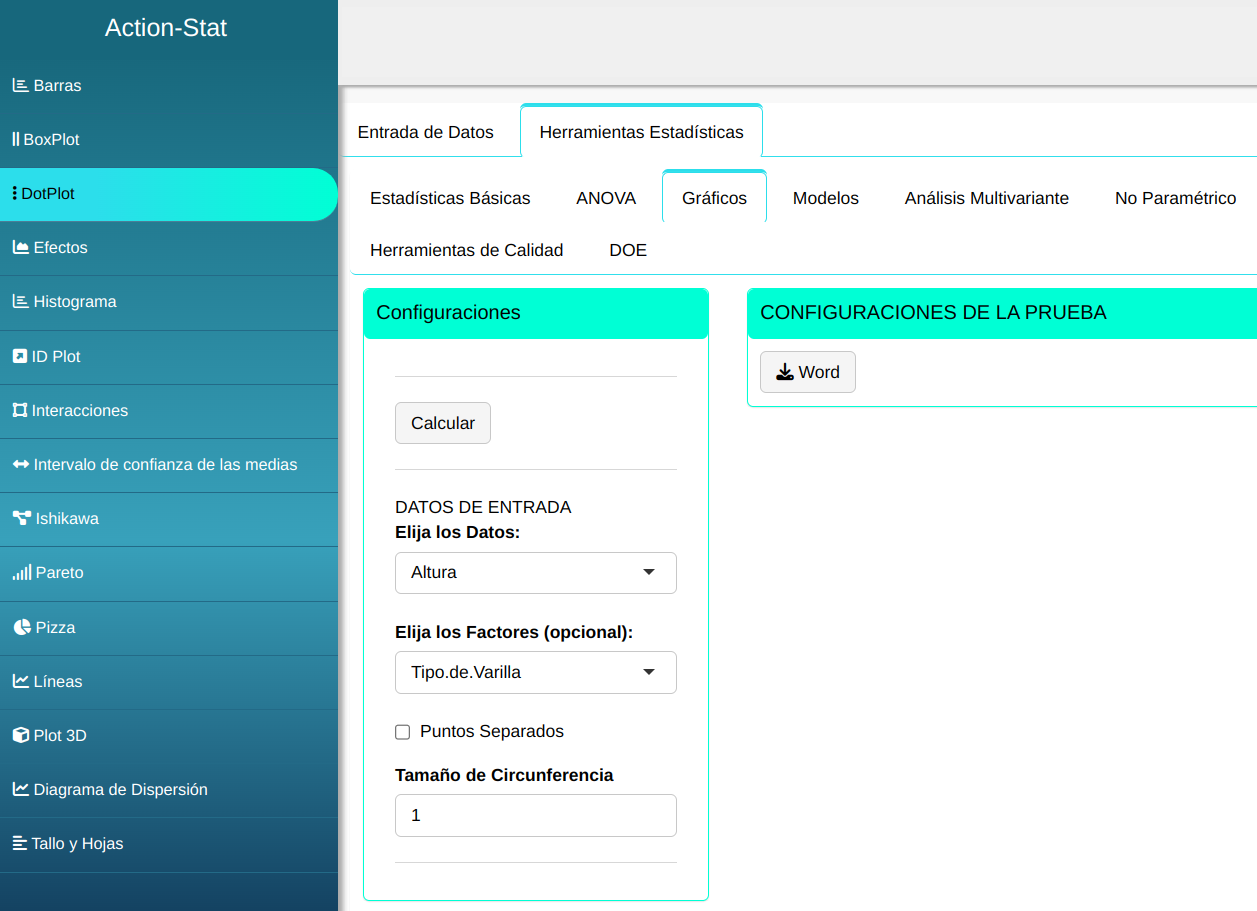
Task: Click the Ishikawa diagram icon
Action: (x=21, y=519)
